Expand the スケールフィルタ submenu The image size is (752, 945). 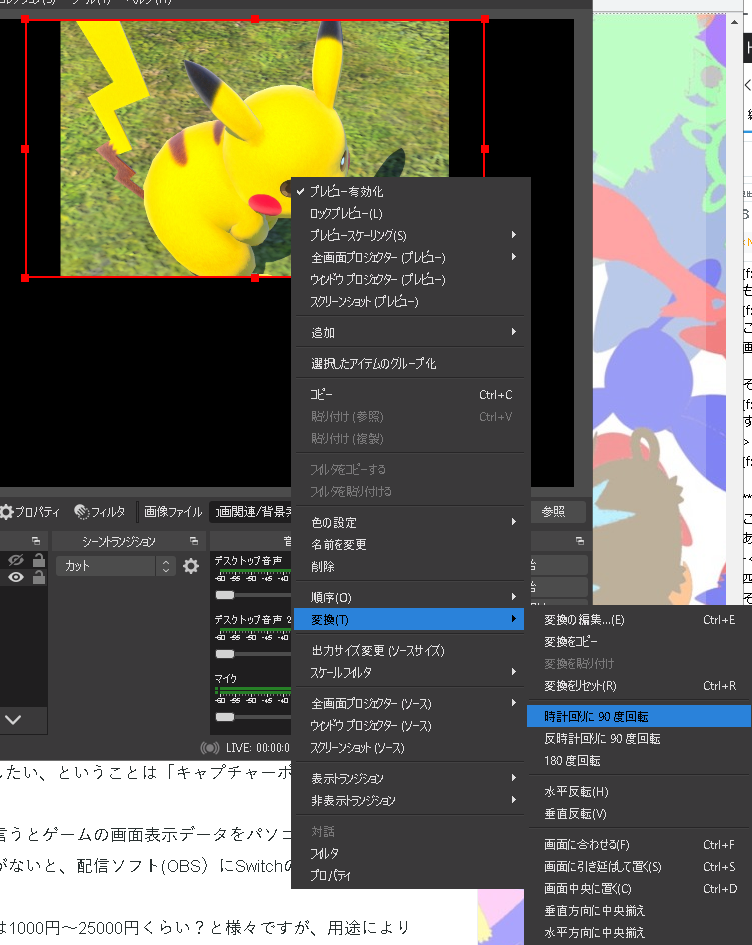tap(409, 673)
